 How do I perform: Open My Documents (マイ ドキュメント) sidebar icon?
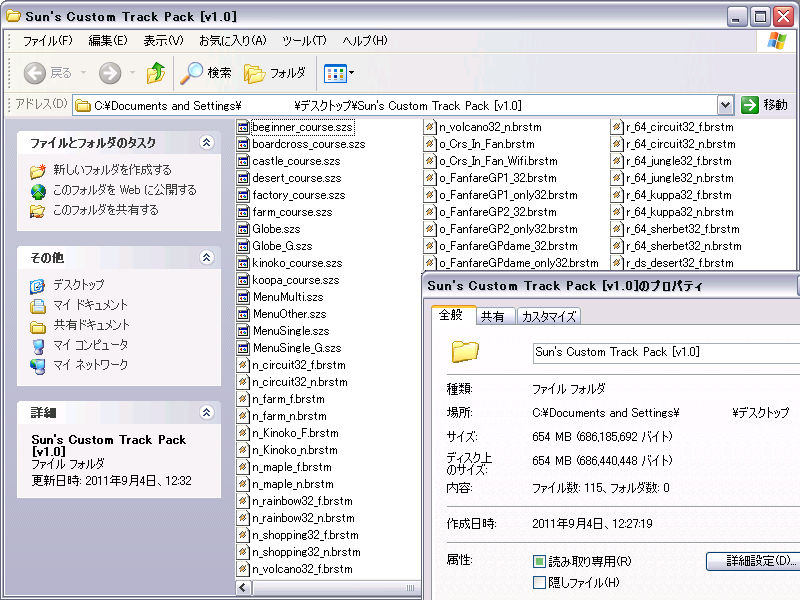coord(38,306)
